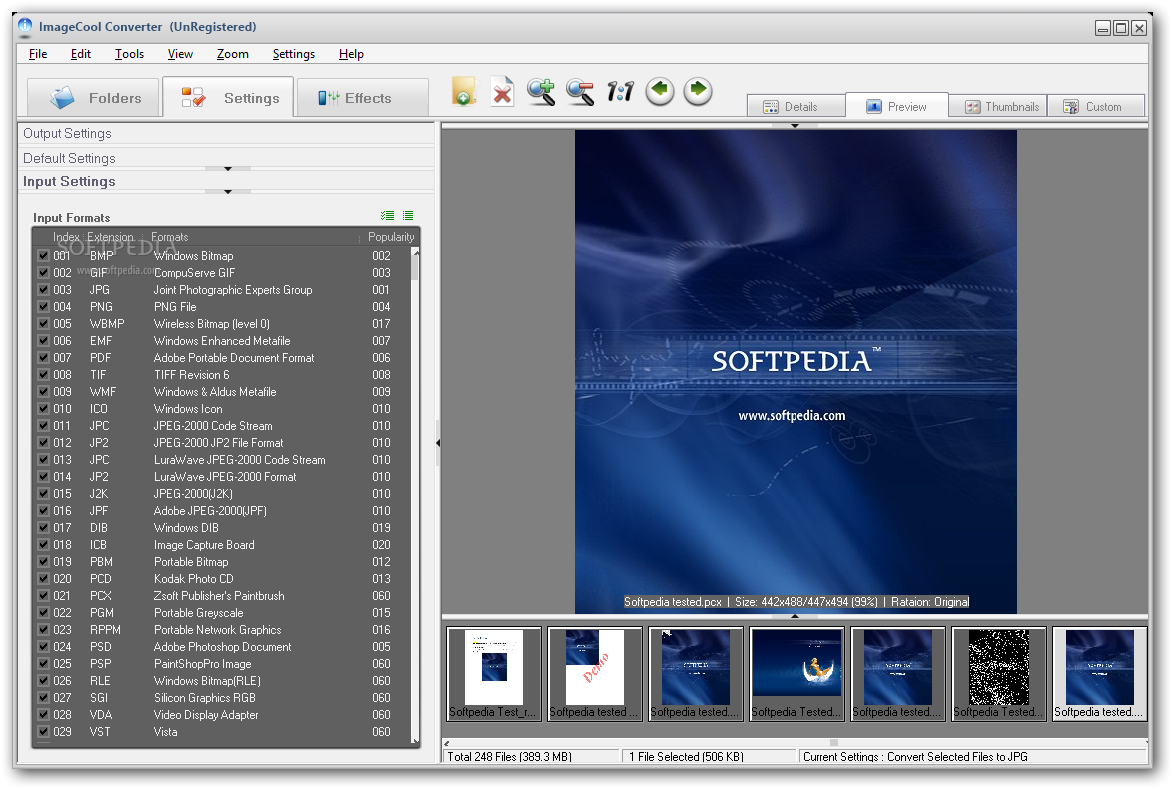Click the zoom out magnifier icon
This screenshot has height=789, width=1173.
(580, 92)
